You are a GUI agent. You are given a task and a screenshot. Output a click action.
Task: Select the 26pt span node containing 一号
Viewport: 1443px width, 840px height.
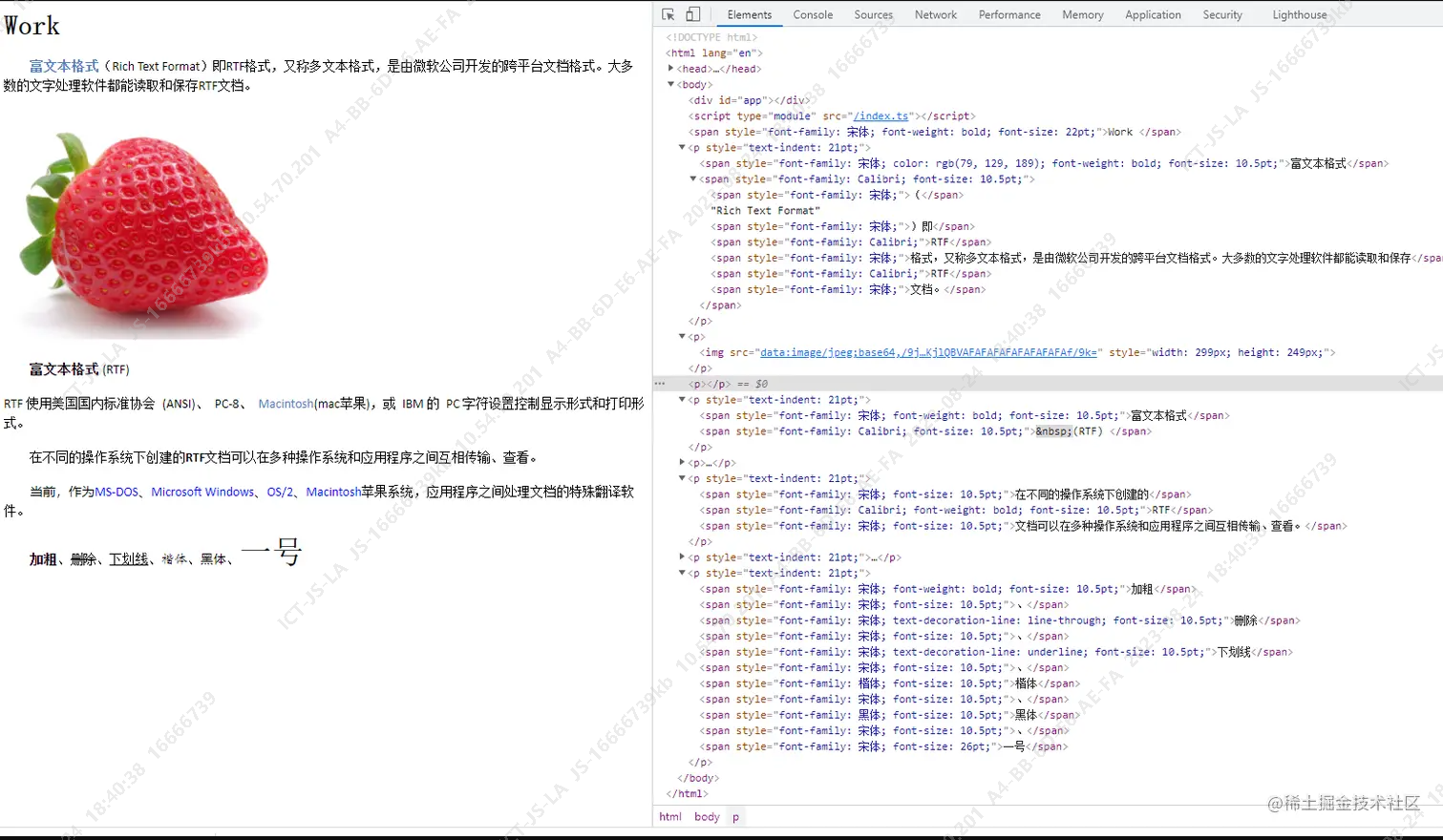coord(884,746)
